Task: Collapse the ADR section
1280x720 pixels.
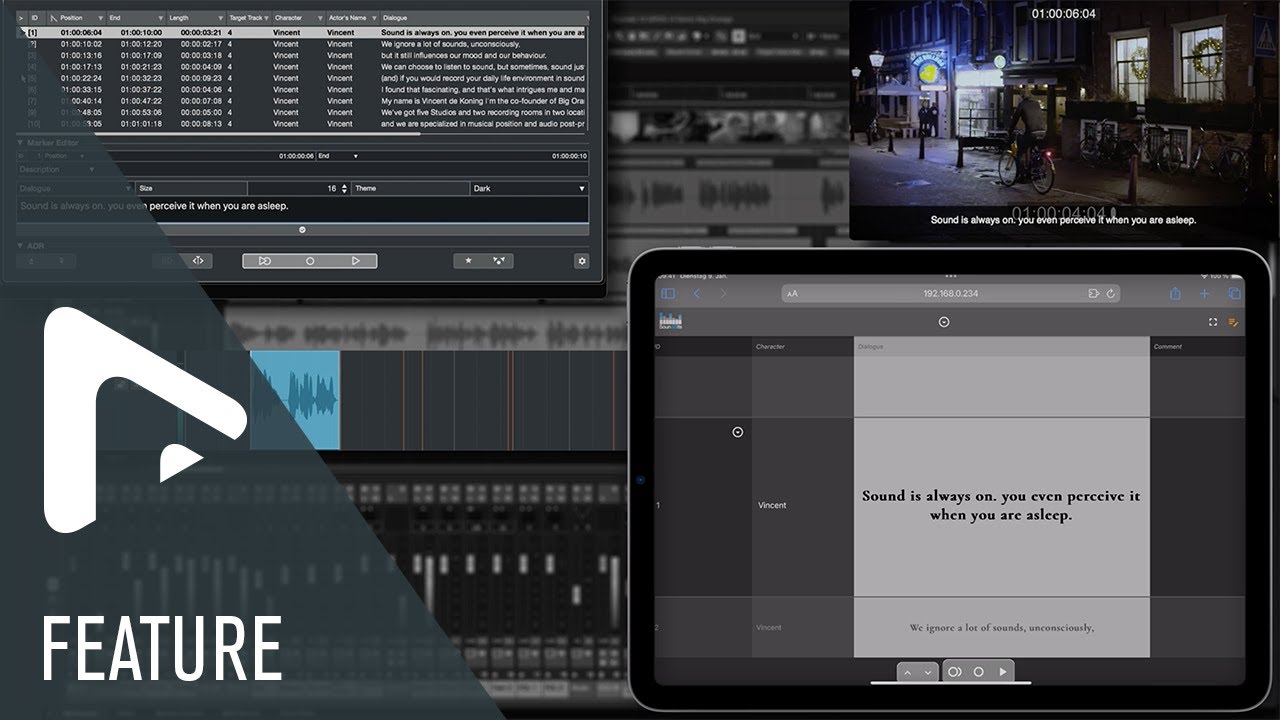Action: [x=21, y=245]
